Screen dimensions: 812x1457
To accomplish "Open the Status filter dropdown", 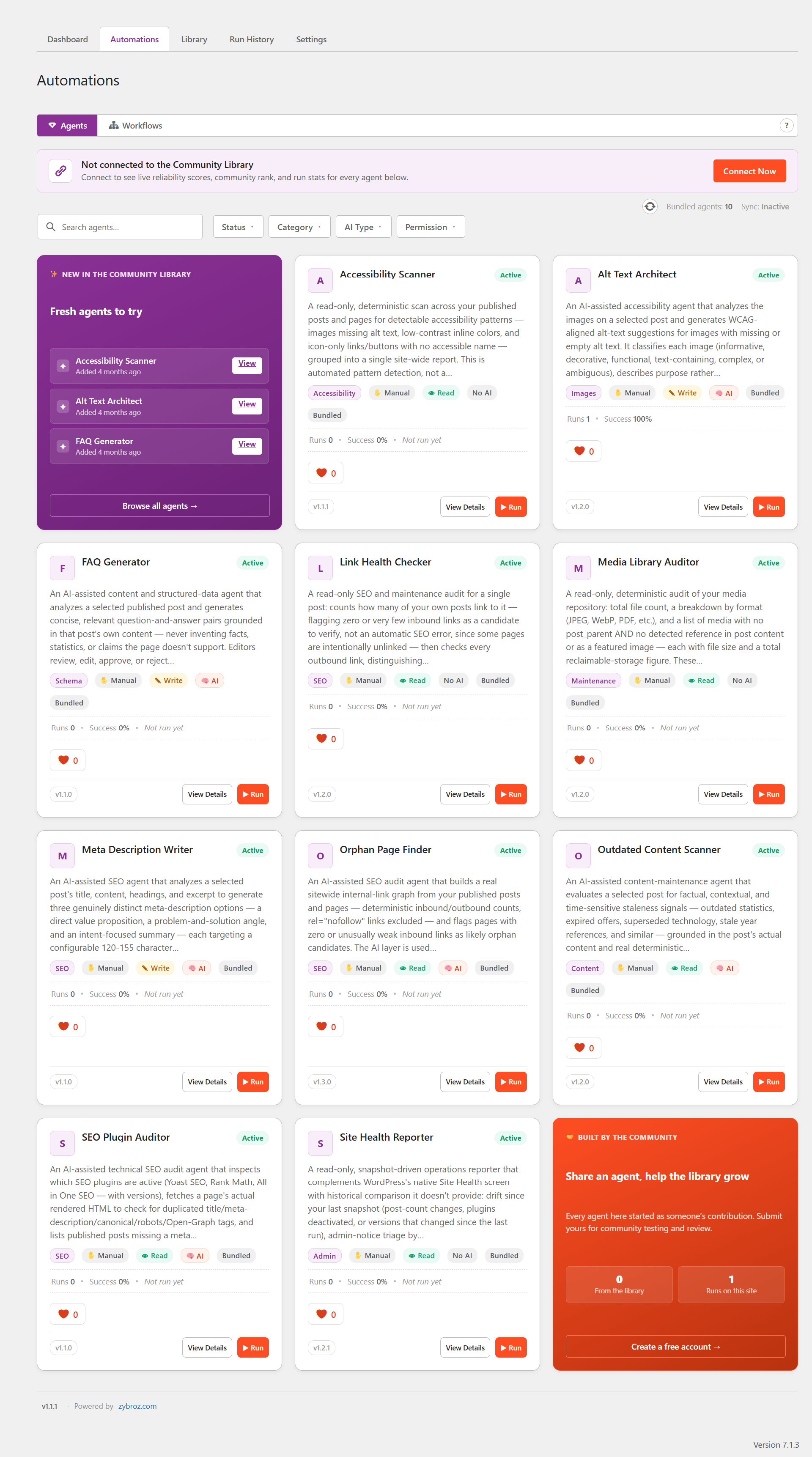I will (238, 227).
